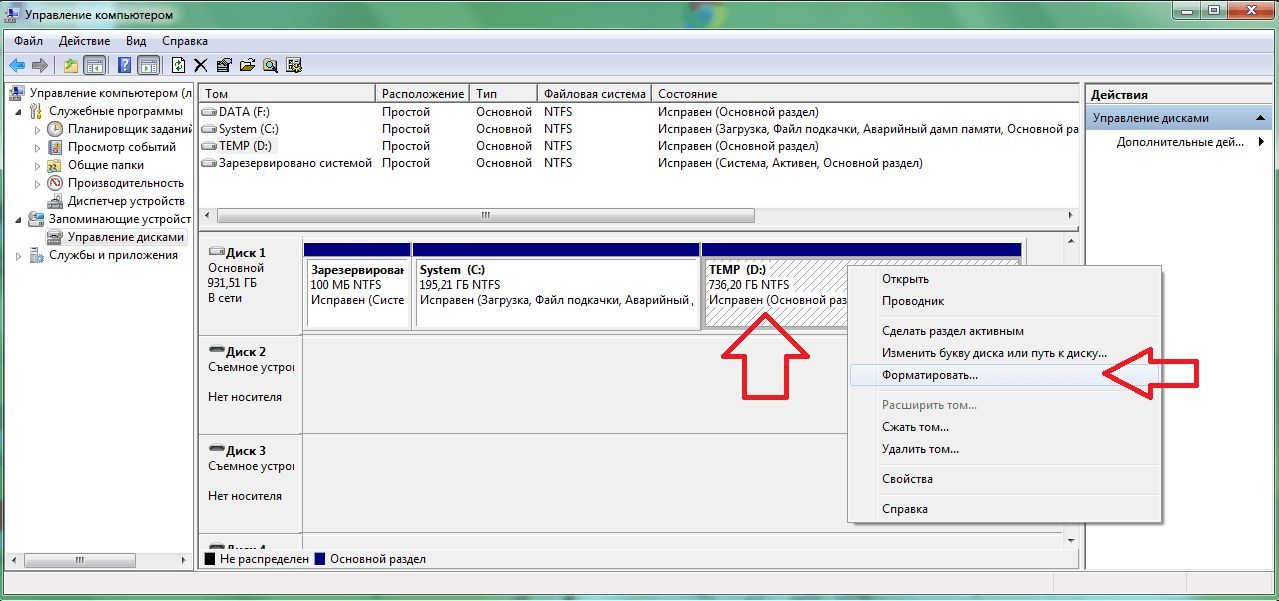Expand the Просмотр событий node
1279x601 pixels.
click(x=38, y=147)
